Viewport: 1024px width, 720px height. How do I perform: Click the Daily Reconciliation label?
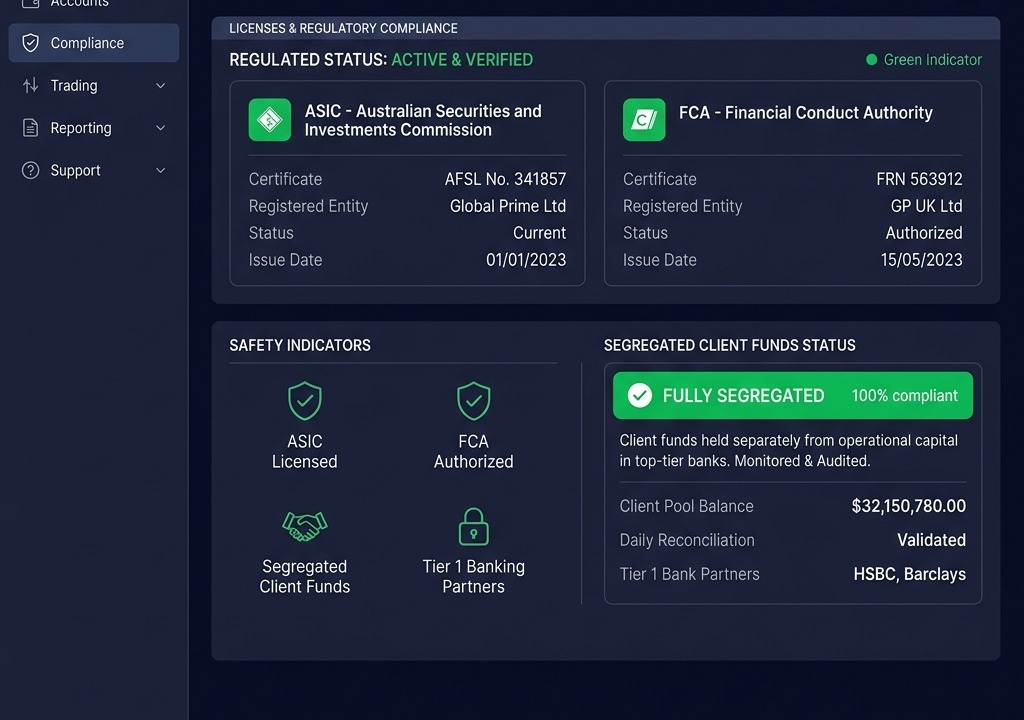pos(687,540)
